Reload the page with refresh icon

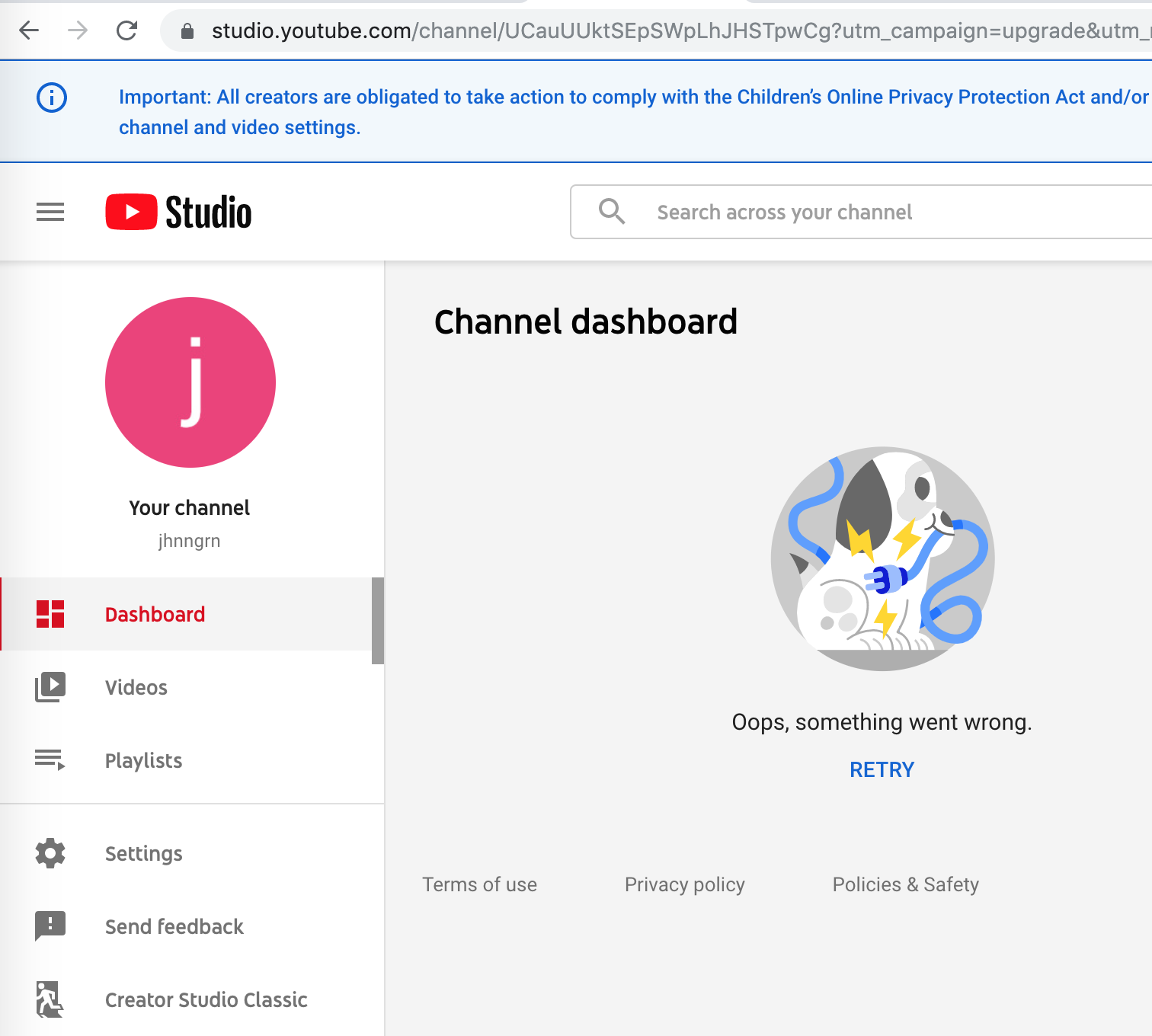click(x=126, y=30)
